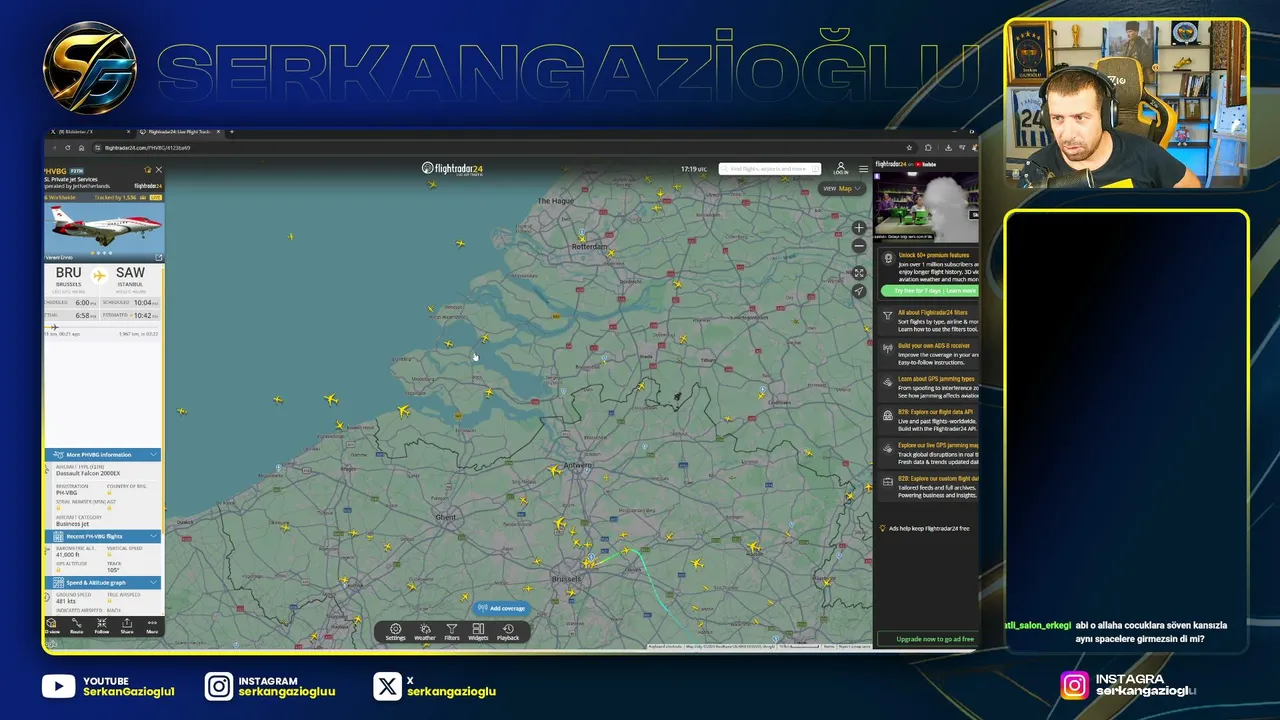
Task: Open Learn about GPS jamming types link
Action: click(x=929, y=386)
